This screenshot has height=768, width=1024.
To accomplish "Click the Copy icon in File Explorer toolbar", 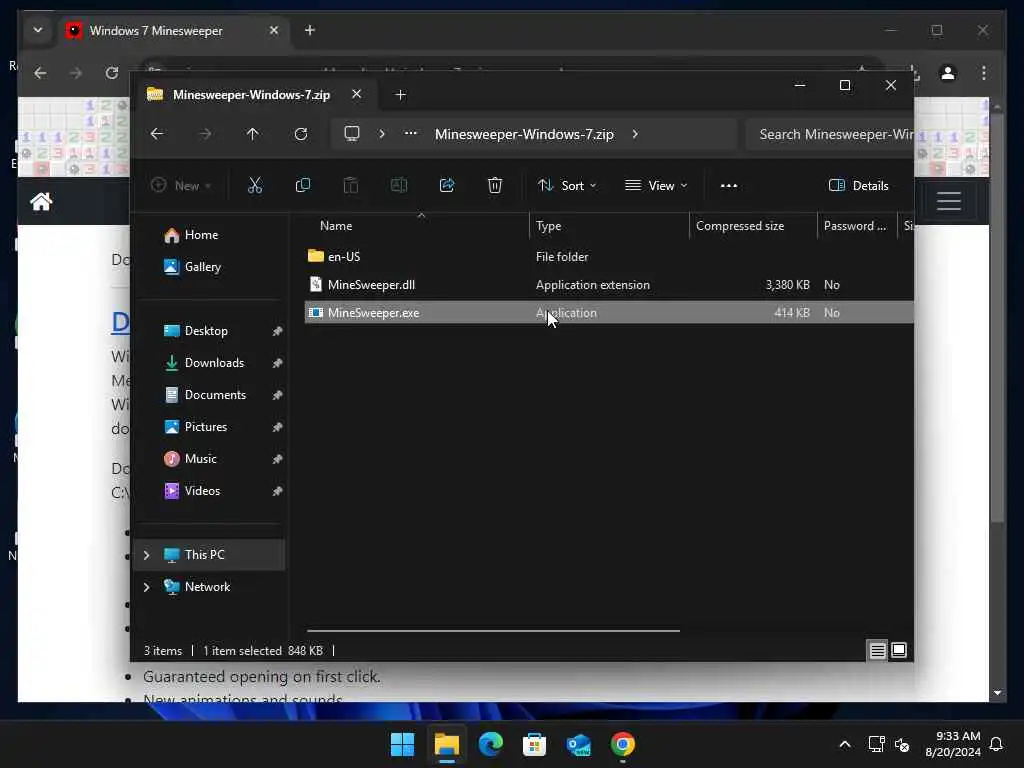I will (x=302, y=185).
